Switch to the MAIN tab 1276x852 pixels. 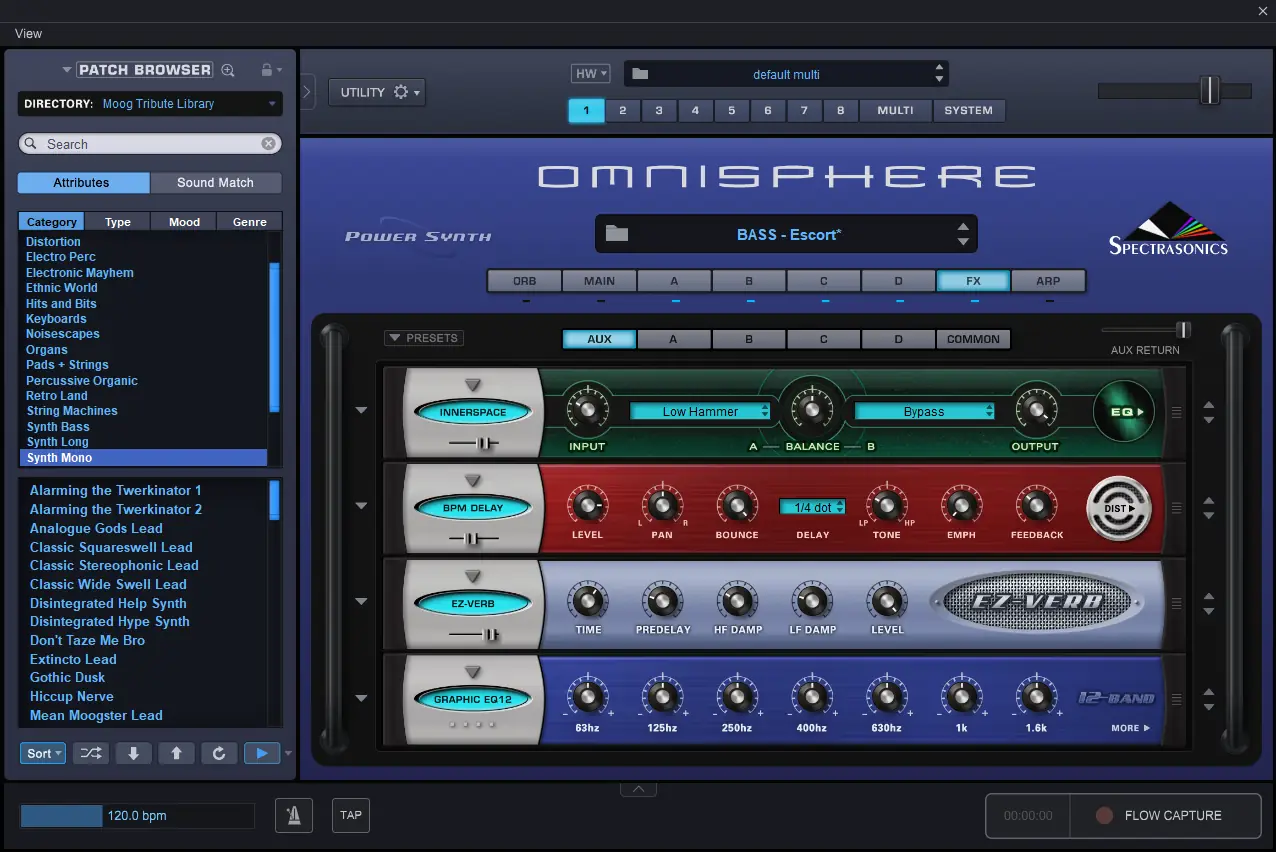(x=599, y=281)
